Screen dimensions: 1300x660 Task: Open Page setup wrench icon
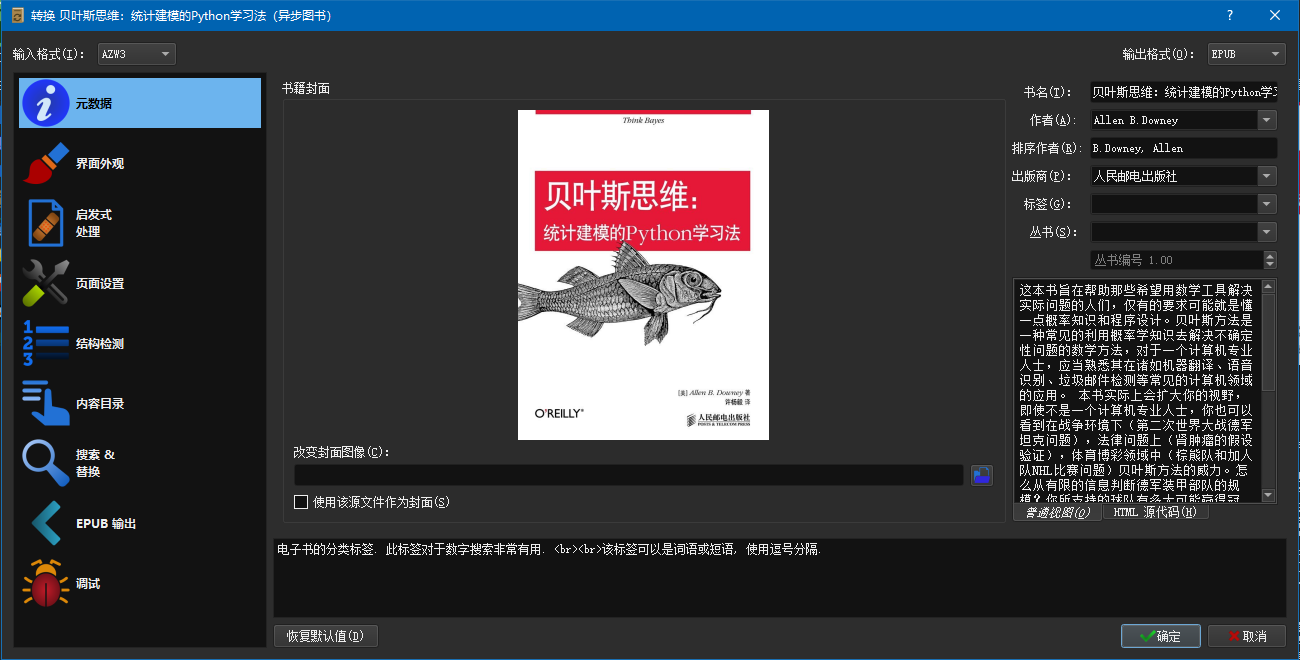pyautogui.click(x=45, y=284)
